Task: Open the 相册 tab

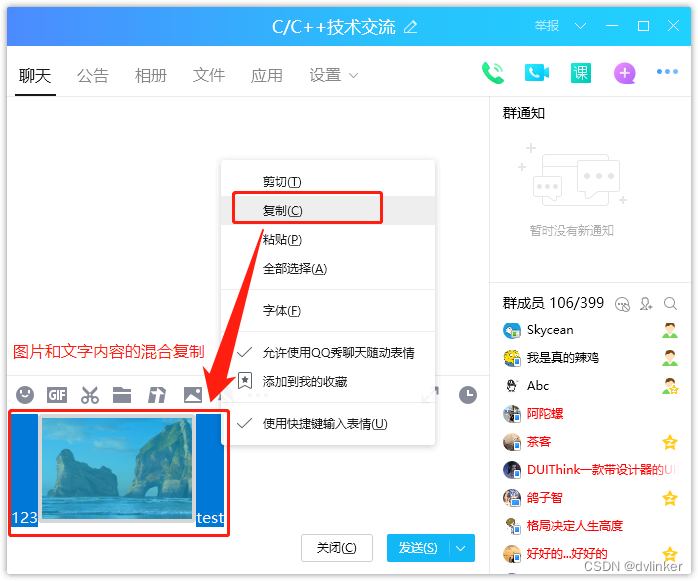Action: pos(151,76)
